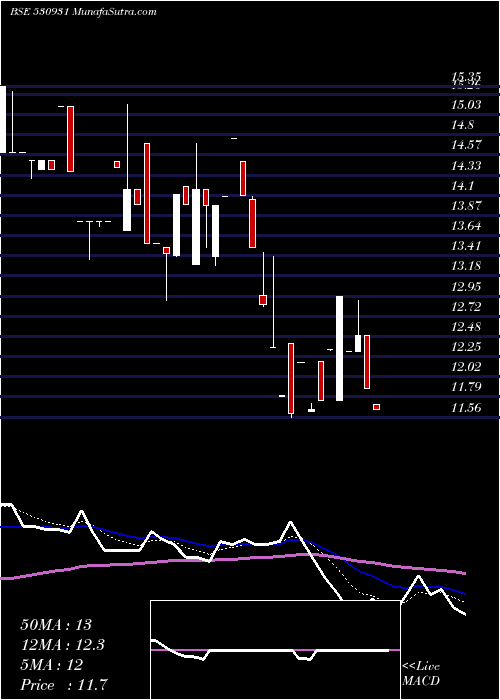Image resolution: width=500 pixels, height=700 pixels.
Task: Click the MACD inset chart panel
Action: pos(275,650)
